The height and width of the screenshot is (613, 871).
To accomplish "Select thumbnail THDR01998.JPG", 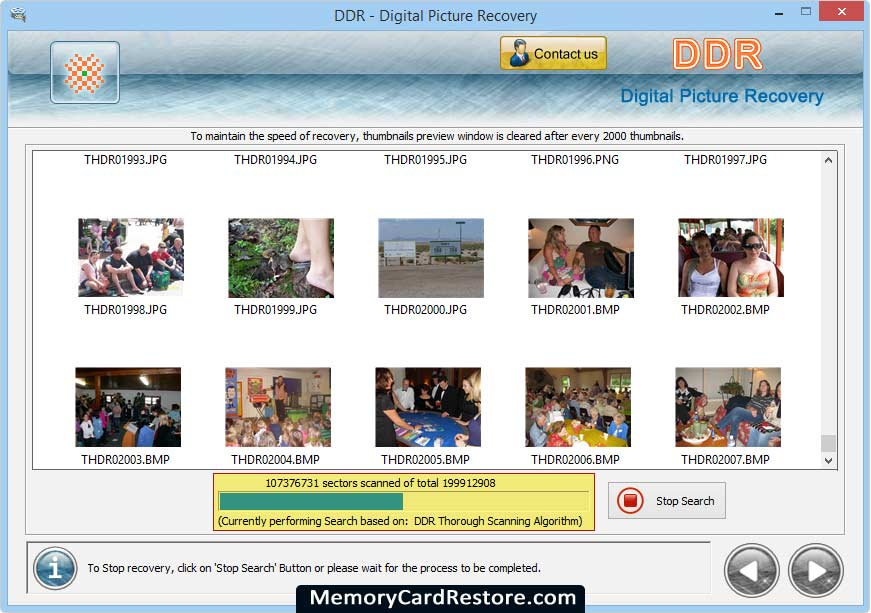I will (131, 257).
